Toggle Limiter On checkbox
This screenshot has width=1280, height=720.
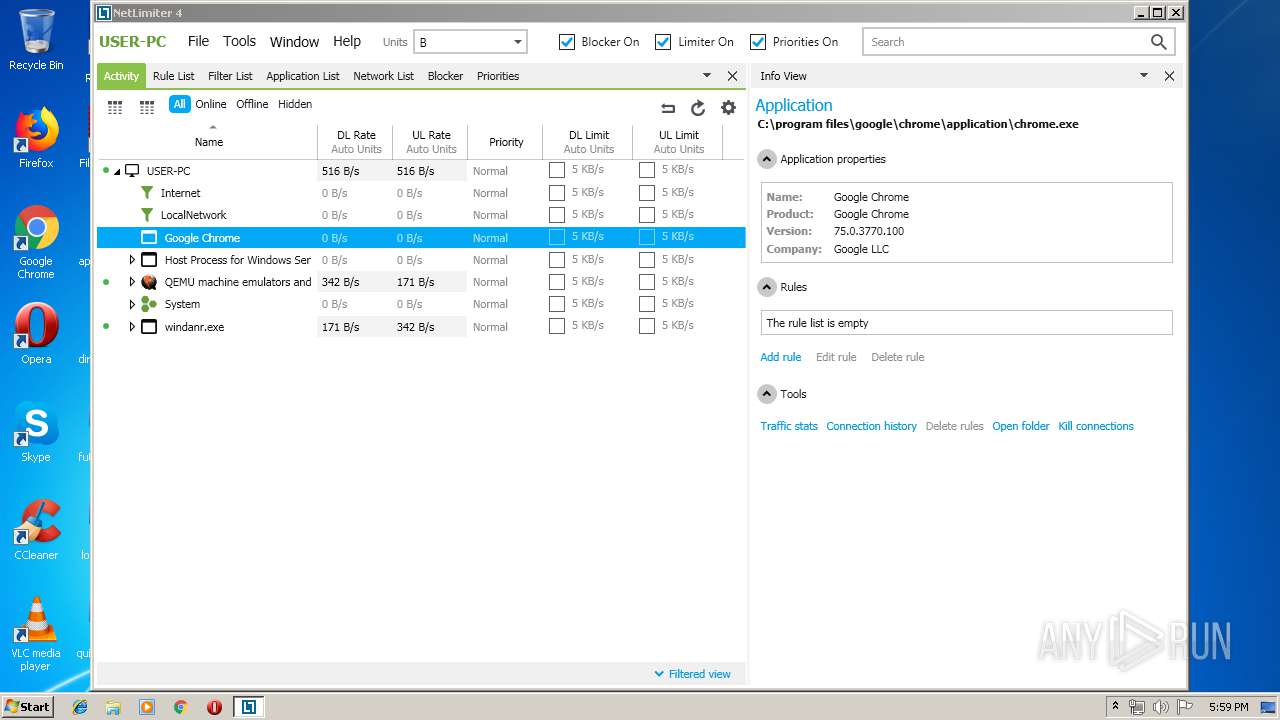click(663, 42)
